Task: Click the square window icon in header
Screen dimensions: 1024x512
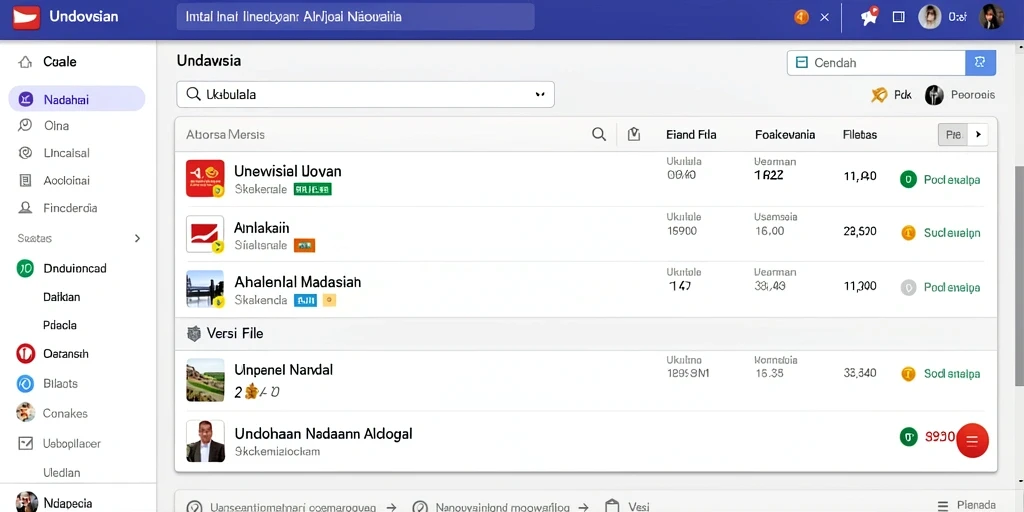Action: pyautogui.click(x=899, y=17)
